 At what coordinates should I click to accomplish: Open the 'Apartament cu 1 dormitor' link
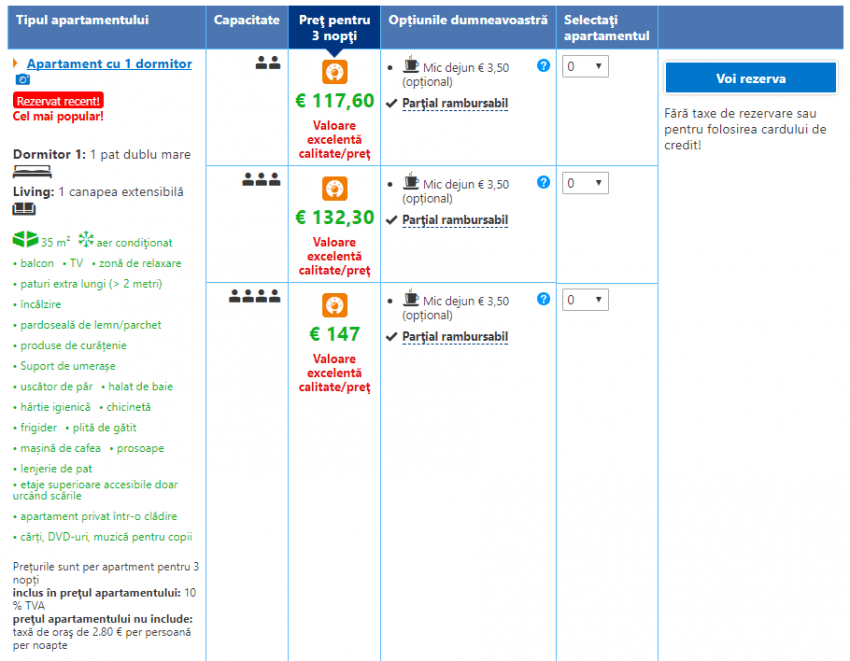pos(109,64)
